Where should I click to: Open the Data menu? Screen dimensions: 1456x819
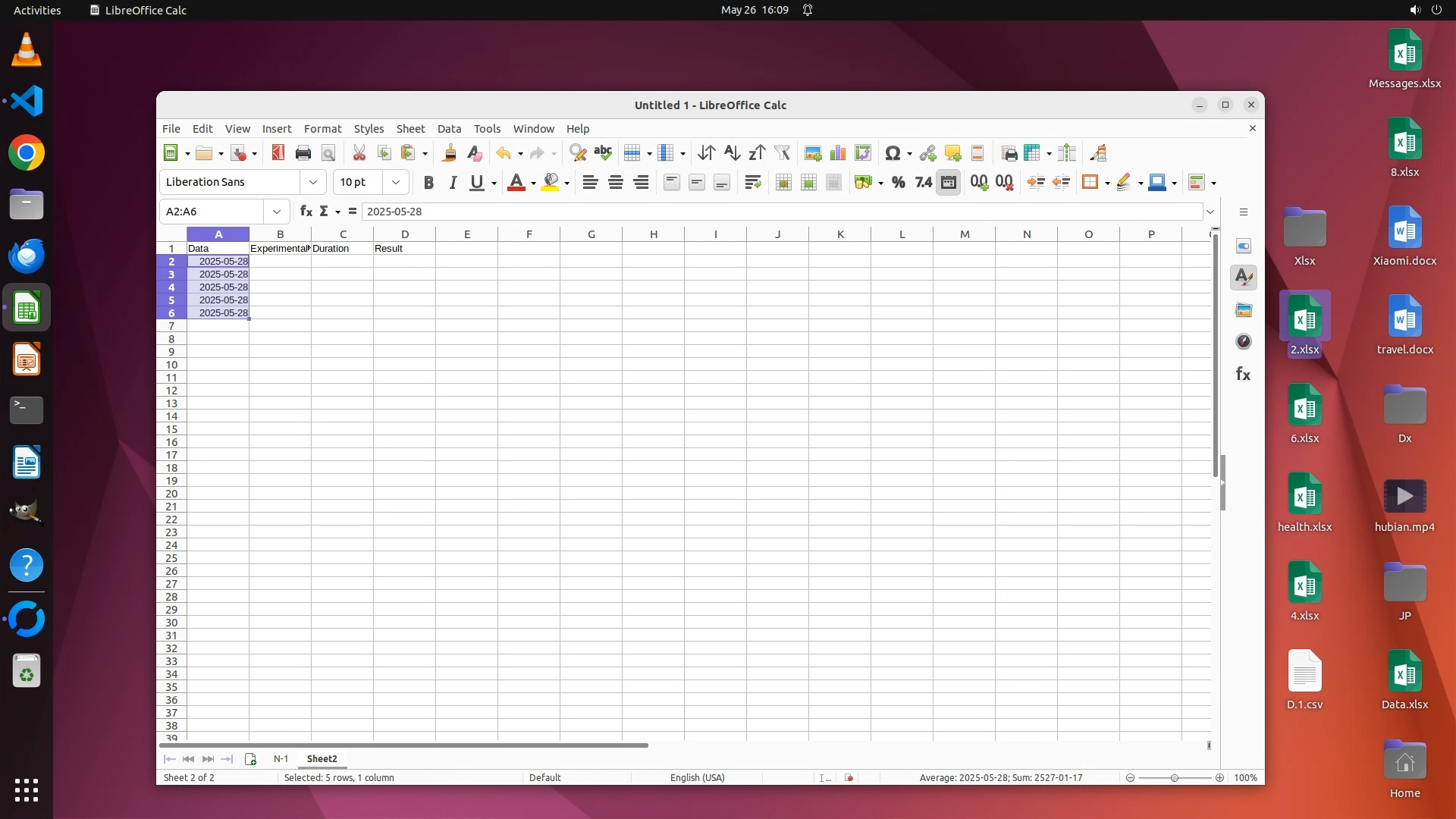click(x=449, y=129)
